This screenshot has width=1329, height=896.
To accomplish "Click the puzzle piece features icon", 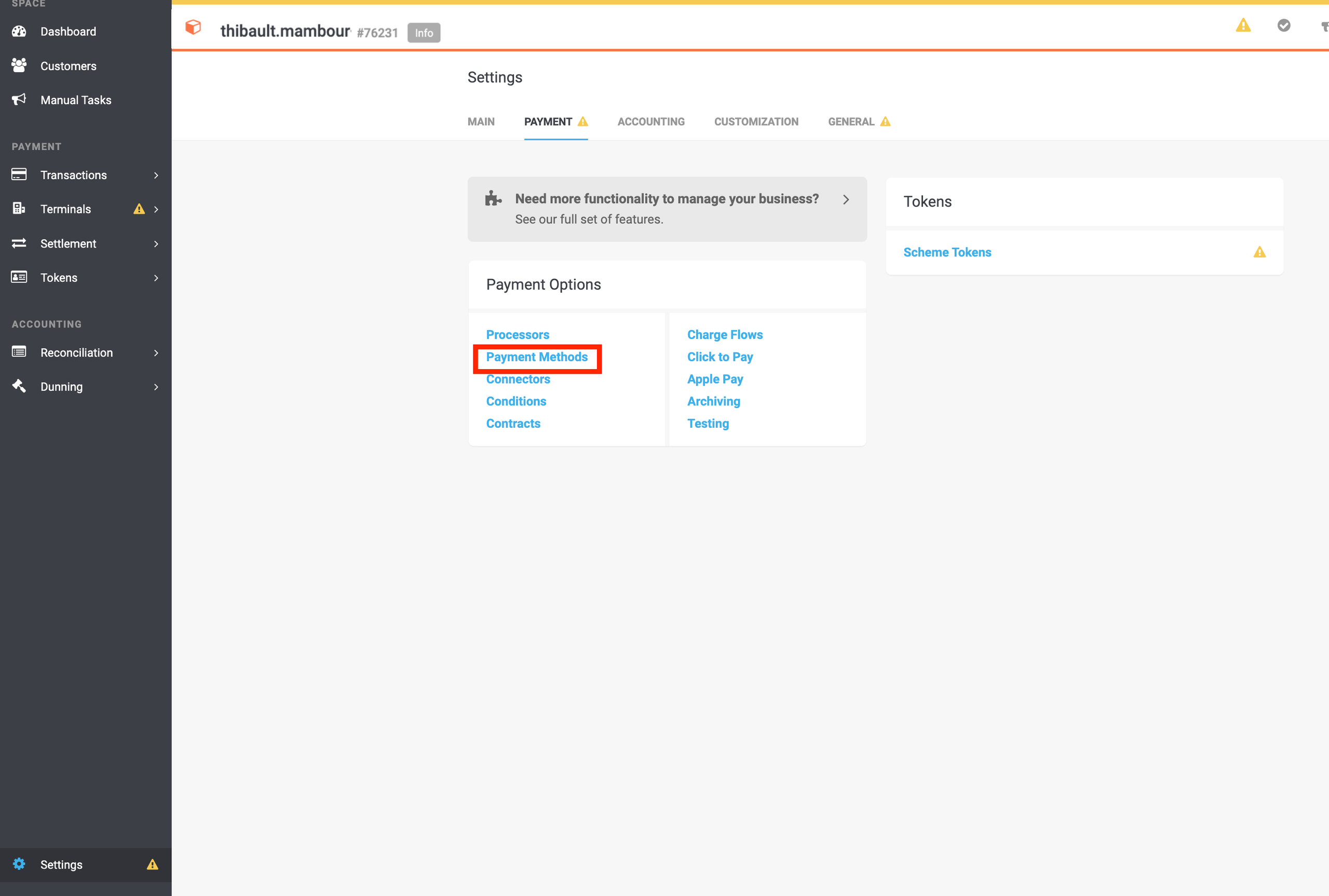I will [493, 199].
